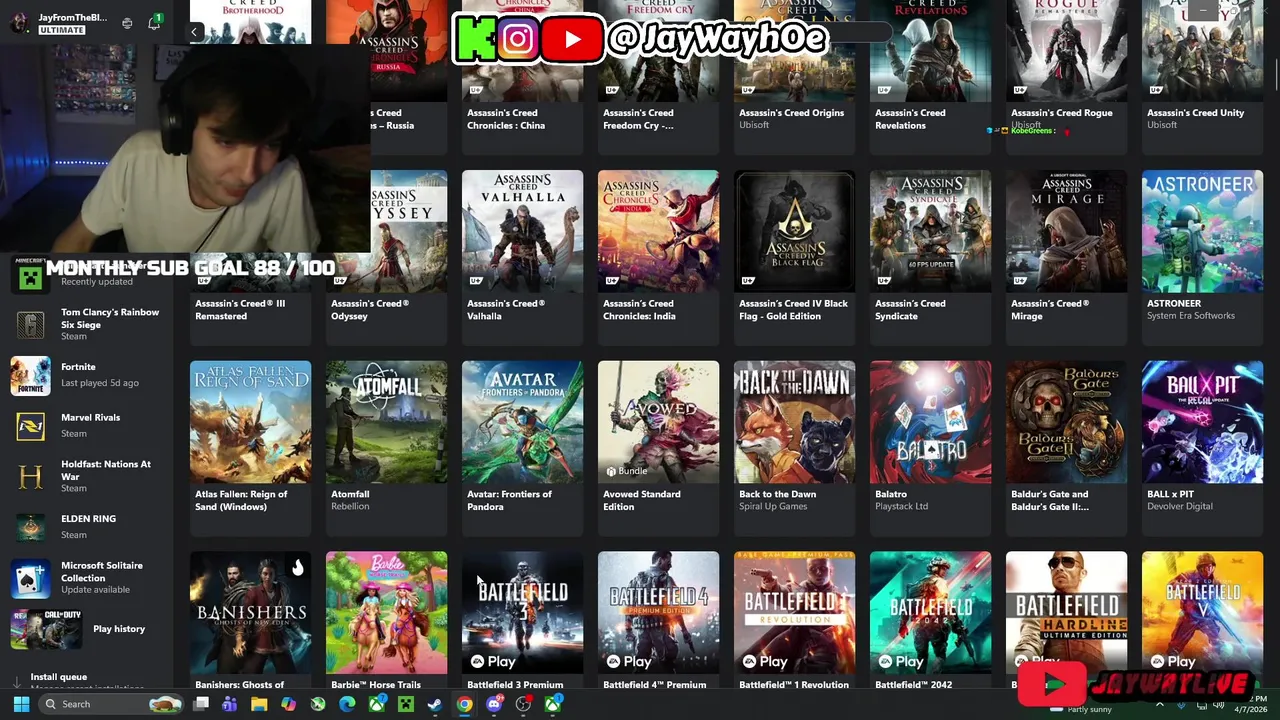Open the Assassin's Creed Mirage cover
The height and width of the screenshot is (720, 1280).
(x=1066, y=231)
